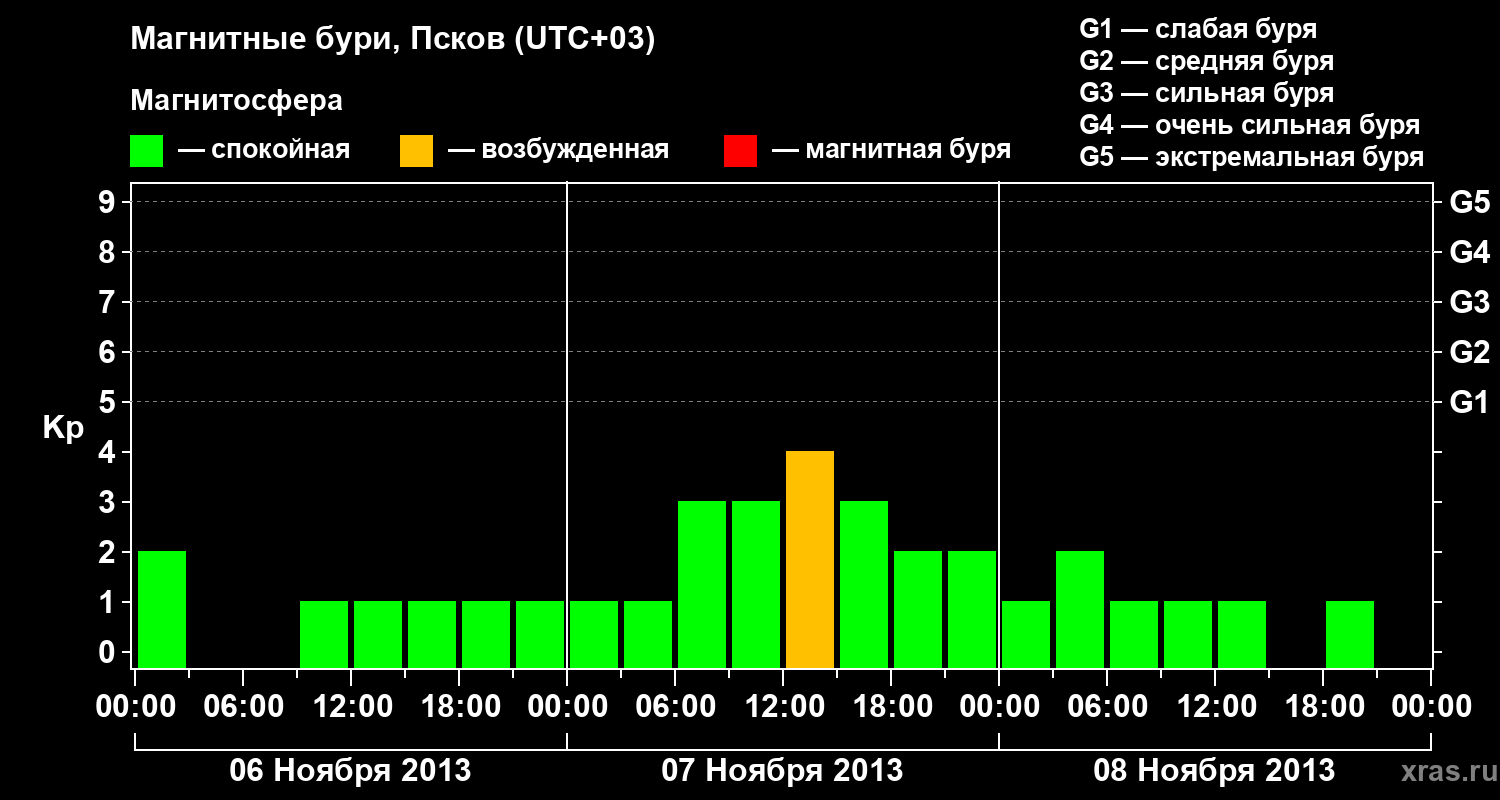Click the '07 Ноября 2013' date label
Image resolution: width=1500 pixels, height=800 pixels.
(x=782, y=770)
